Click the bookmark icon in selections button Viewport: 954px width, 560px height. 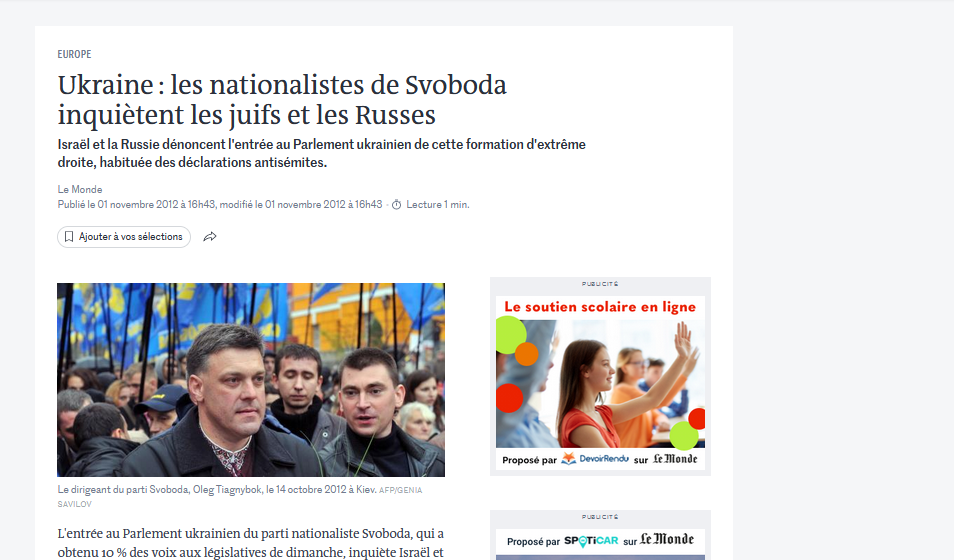coord(69,237)
